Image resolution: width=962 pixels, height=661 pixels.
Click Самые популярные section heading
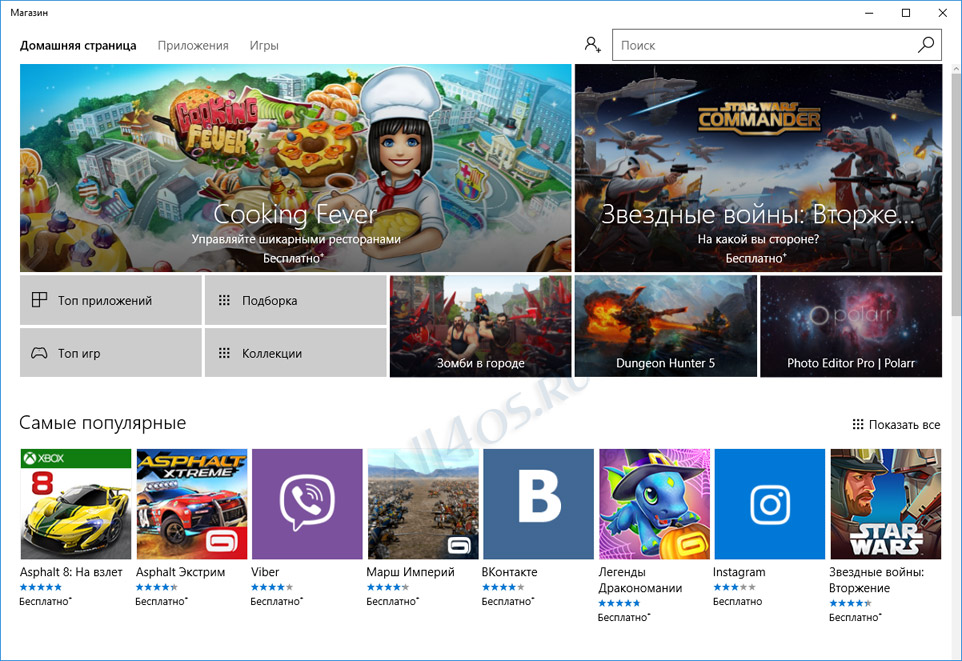point(102,423)
